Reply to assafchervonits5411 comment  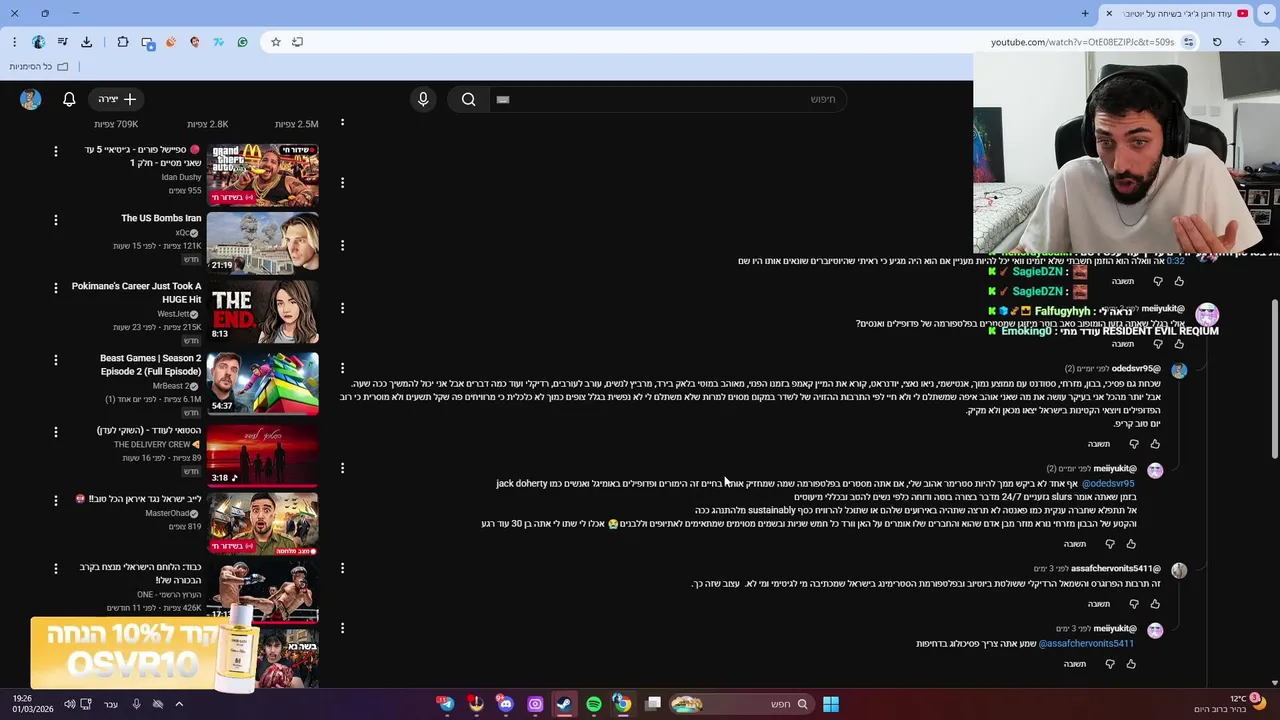tap(1099, 604)
